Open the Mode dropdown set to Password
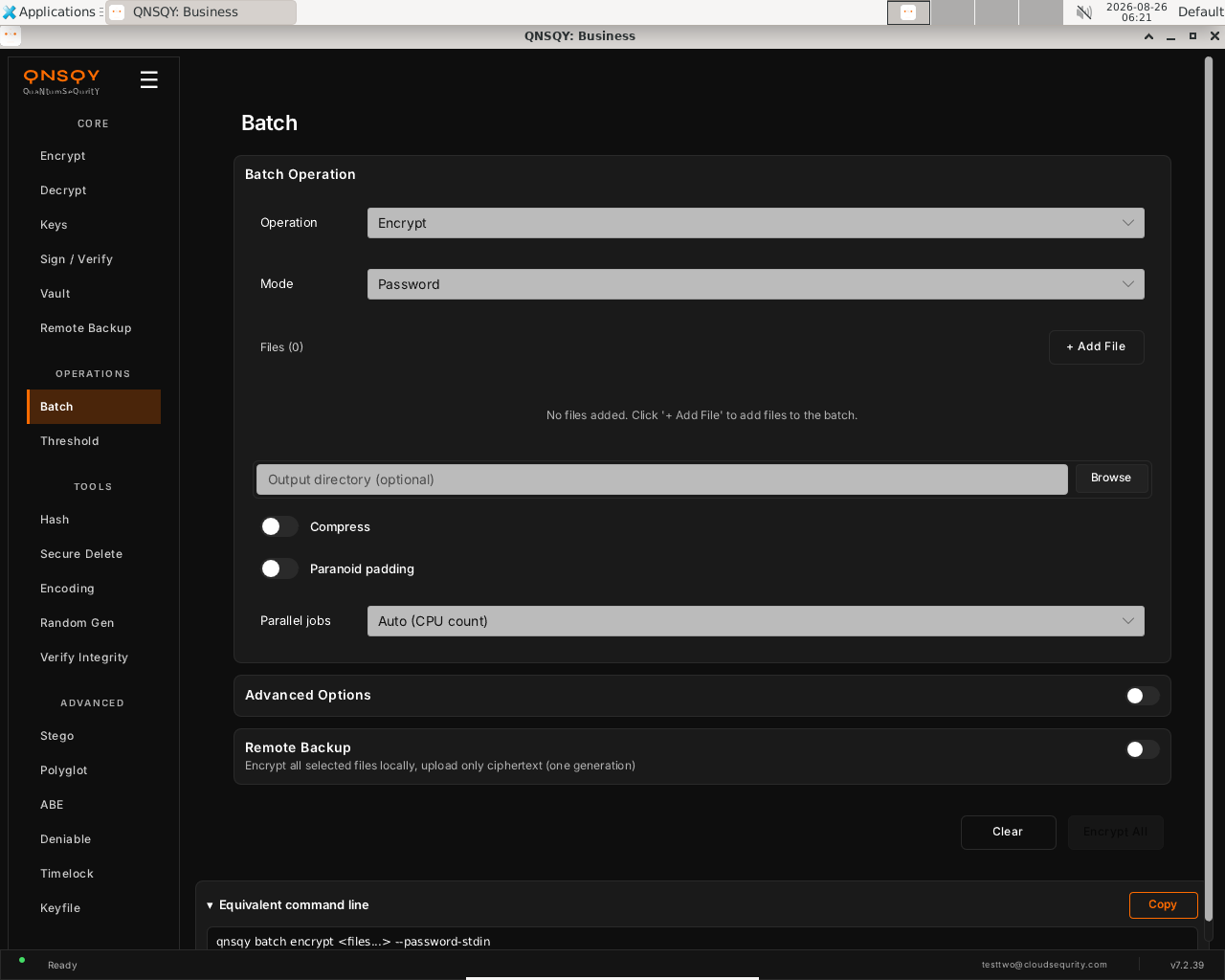 (756, 284)
